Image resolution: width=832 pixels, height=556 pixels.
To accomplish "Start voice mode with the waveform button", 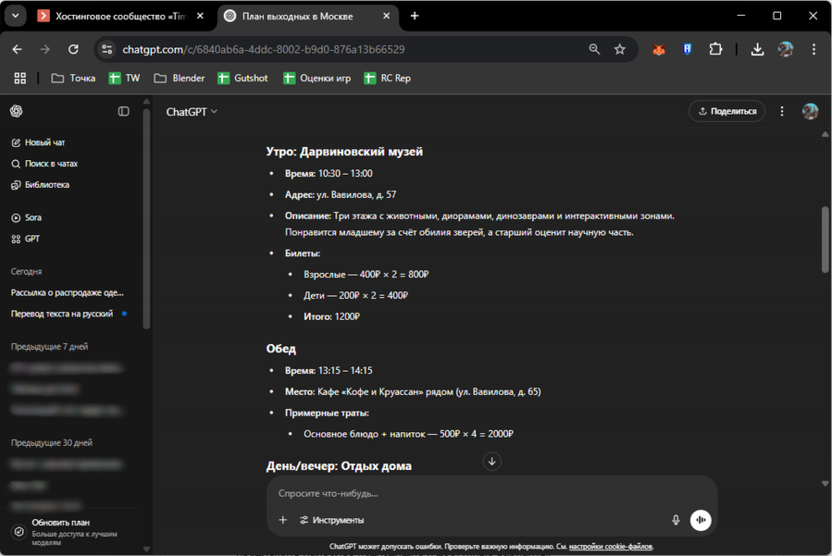I will (700, 520).
